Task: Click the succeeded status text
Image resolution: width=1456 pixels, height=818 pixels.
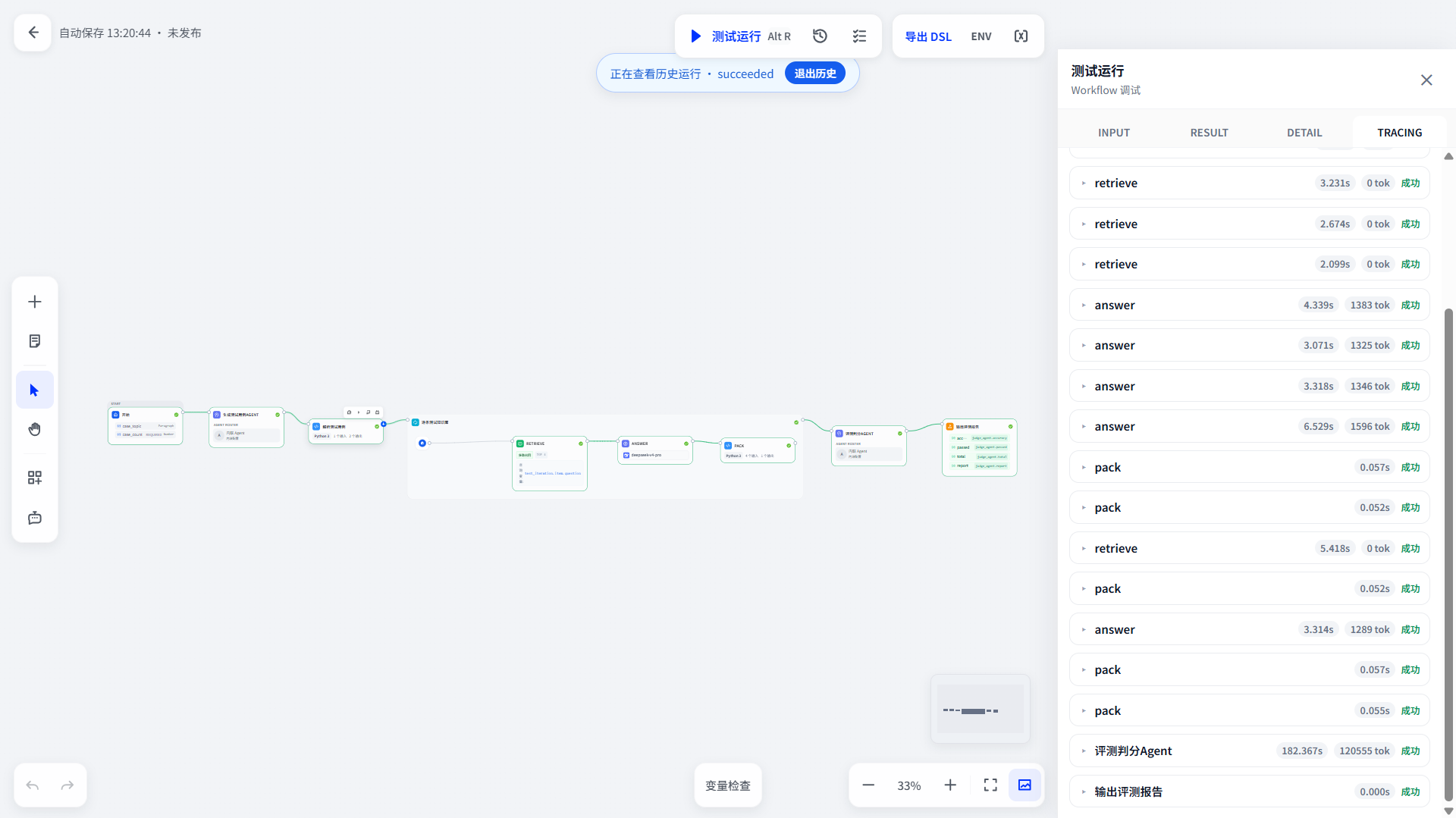Action: [745, 74]
